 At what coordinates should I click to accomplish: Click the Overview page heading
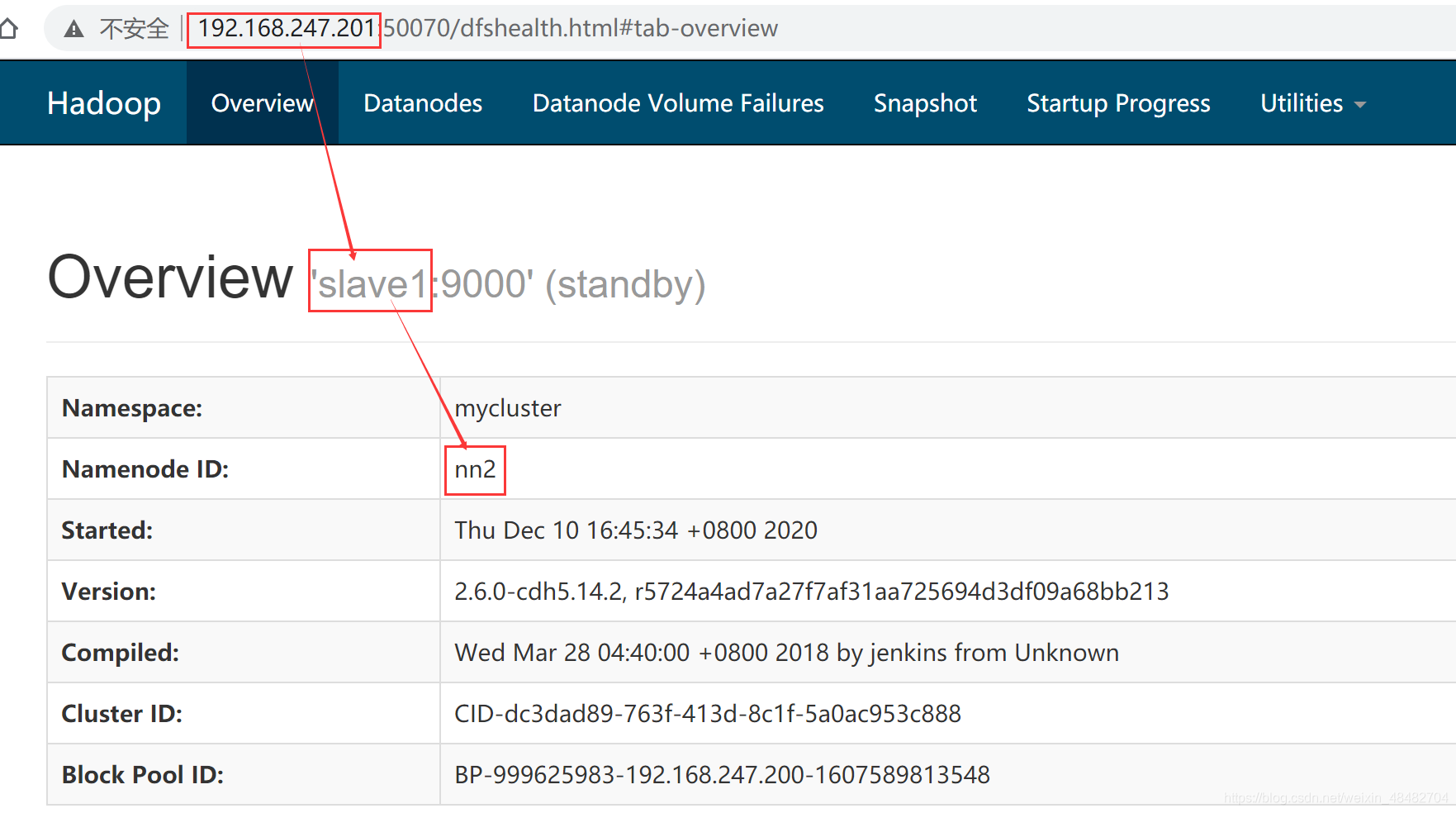[x=170, y=277]
